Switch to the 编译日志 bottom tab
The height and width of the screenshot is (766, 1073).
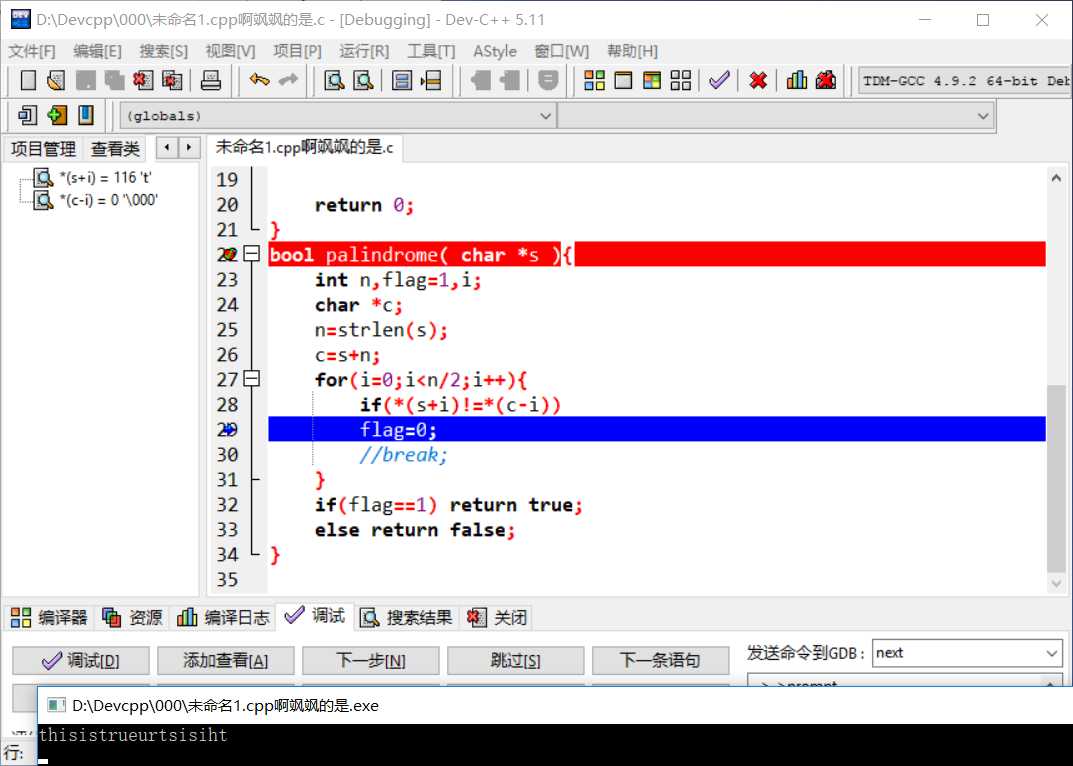tap(223, 617)
